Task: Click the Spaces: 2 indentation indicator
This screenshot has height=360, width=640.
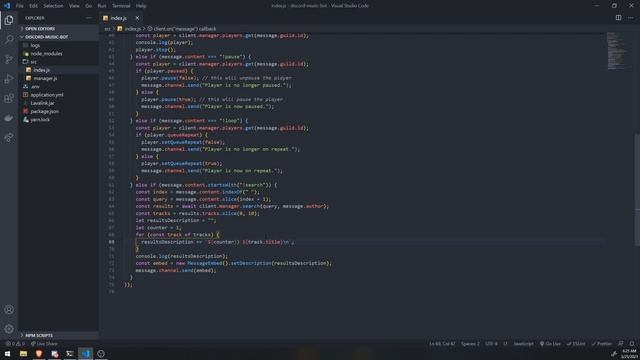Action: pos(470,344)
